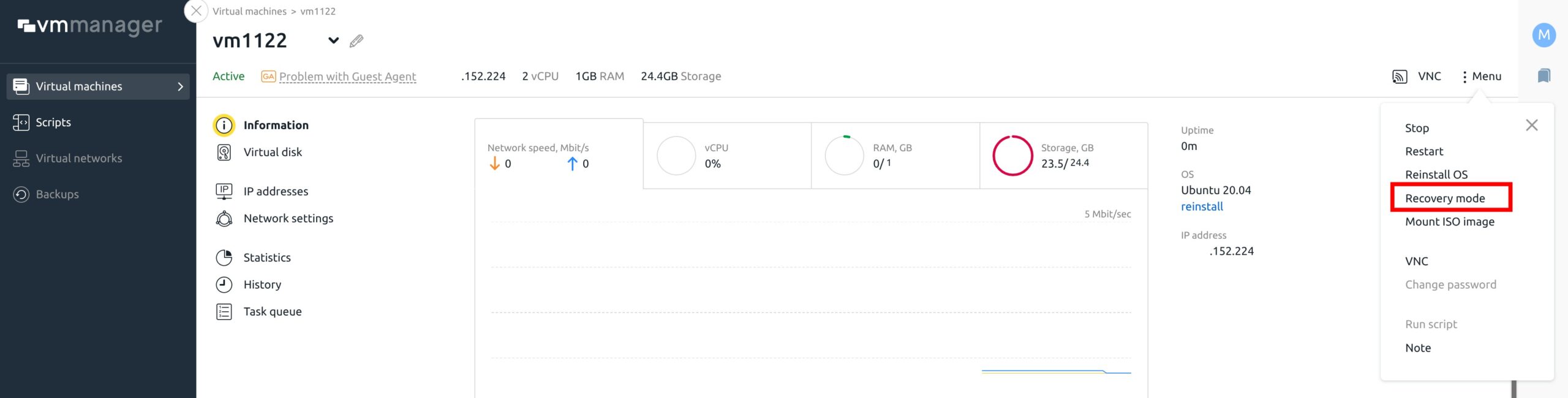Image resolution: width=1568 pixels, height=398 pixels.
Task: Open the Scripts sidebar icon
Action: coord(21,122)
